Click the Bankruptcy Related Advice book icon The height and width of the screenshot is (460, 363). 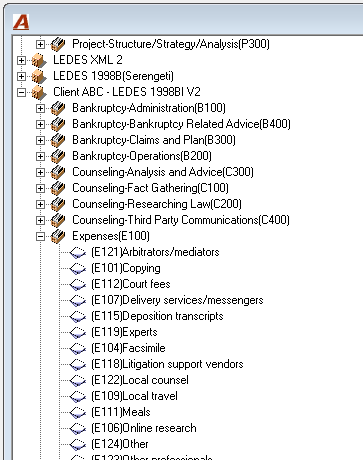tap(58, 124)
